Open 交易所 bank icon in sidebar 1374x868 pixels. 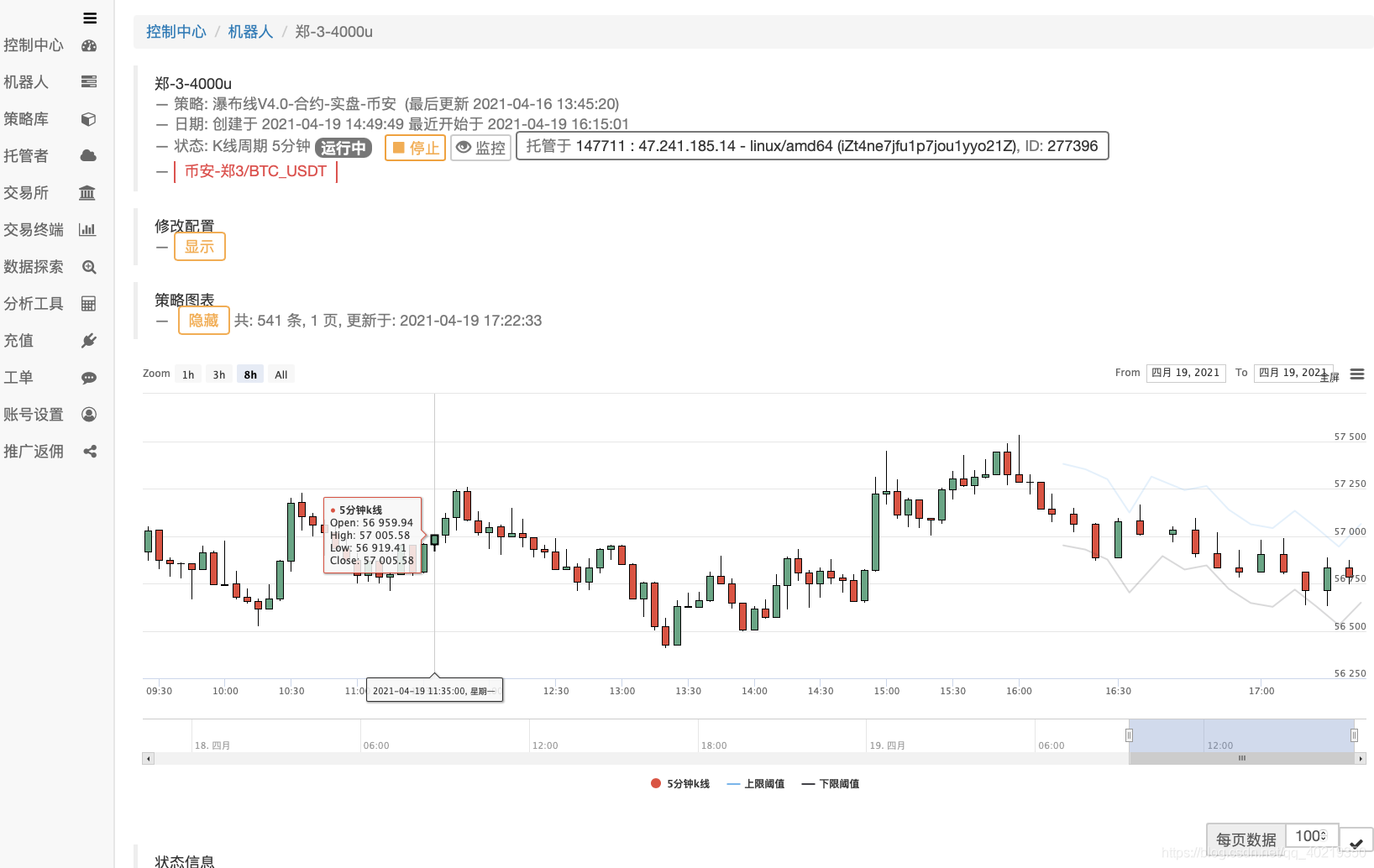pyautogui.click(x=87, y=193)
